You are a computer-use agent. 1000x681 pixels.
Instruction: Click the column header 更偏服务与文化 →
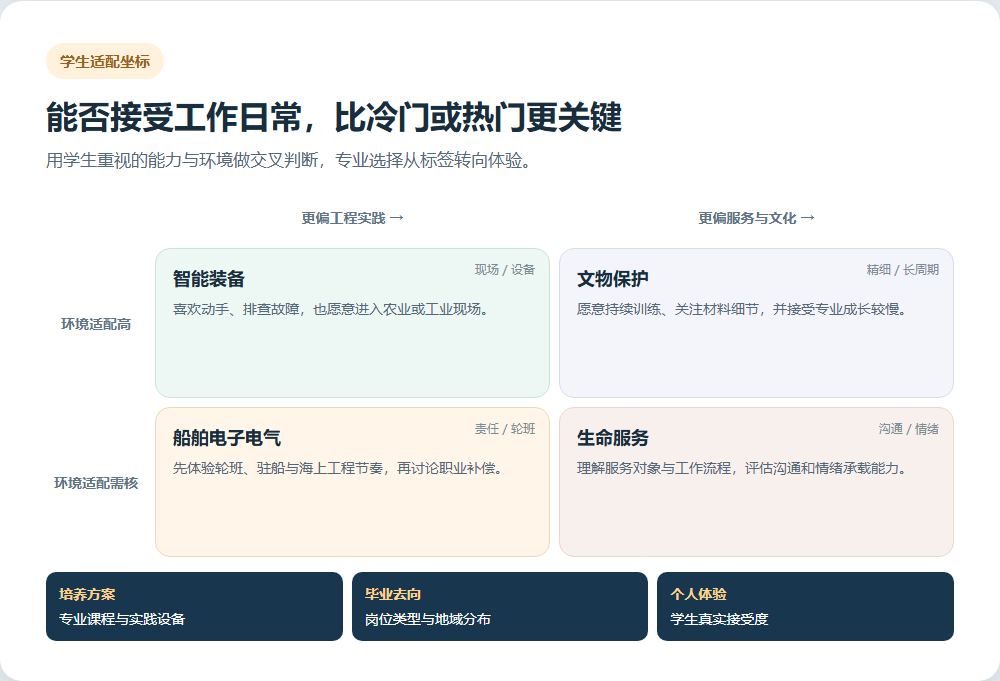(x=756, y=218)
